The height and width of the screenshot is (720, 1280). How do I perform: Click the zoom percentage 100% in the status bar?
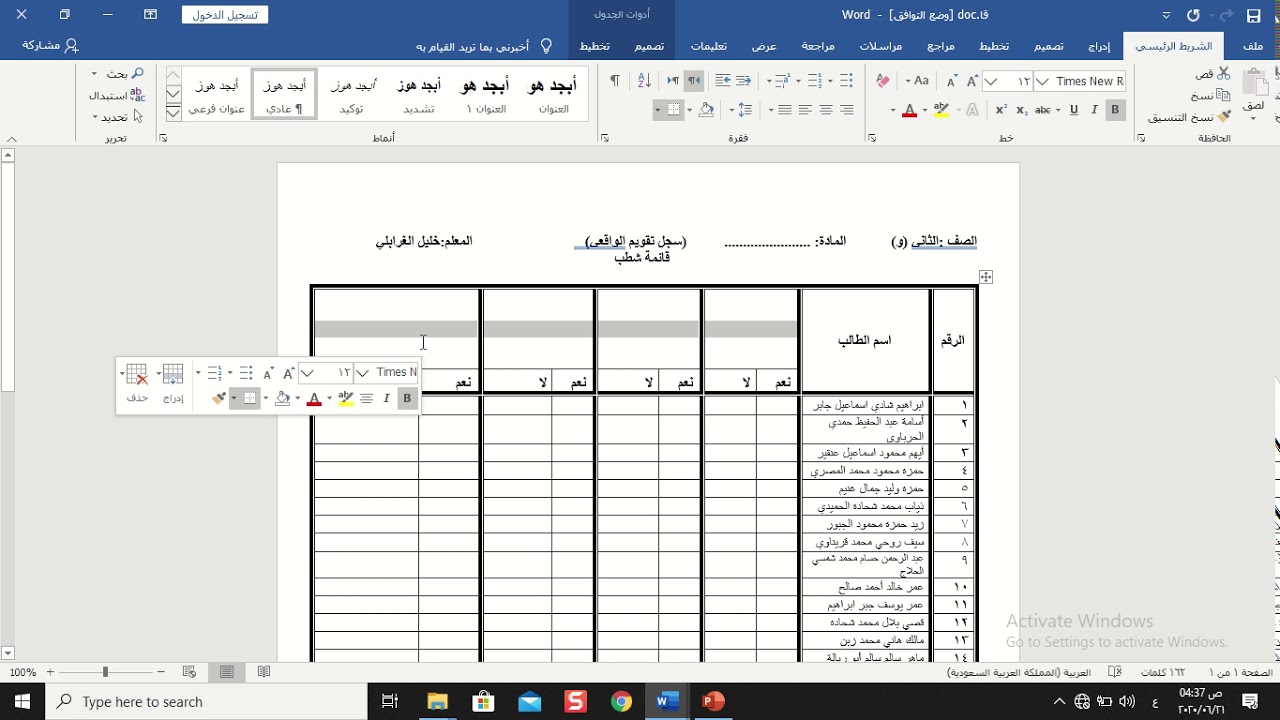(22, 672)
